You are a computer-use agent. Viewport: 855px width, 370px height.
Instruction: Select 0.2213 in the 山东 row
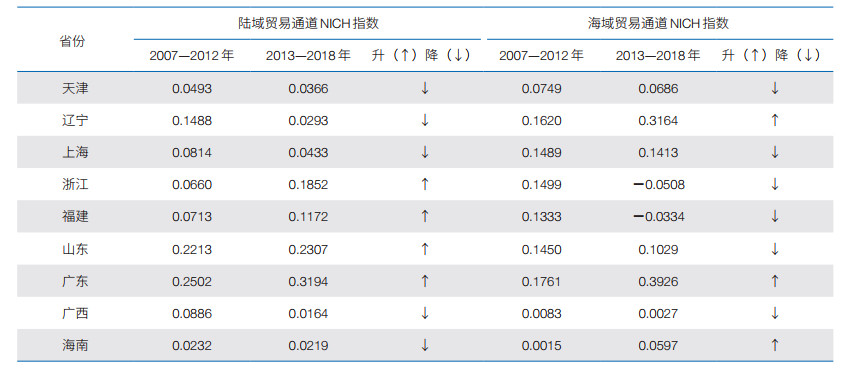point(192,250)
